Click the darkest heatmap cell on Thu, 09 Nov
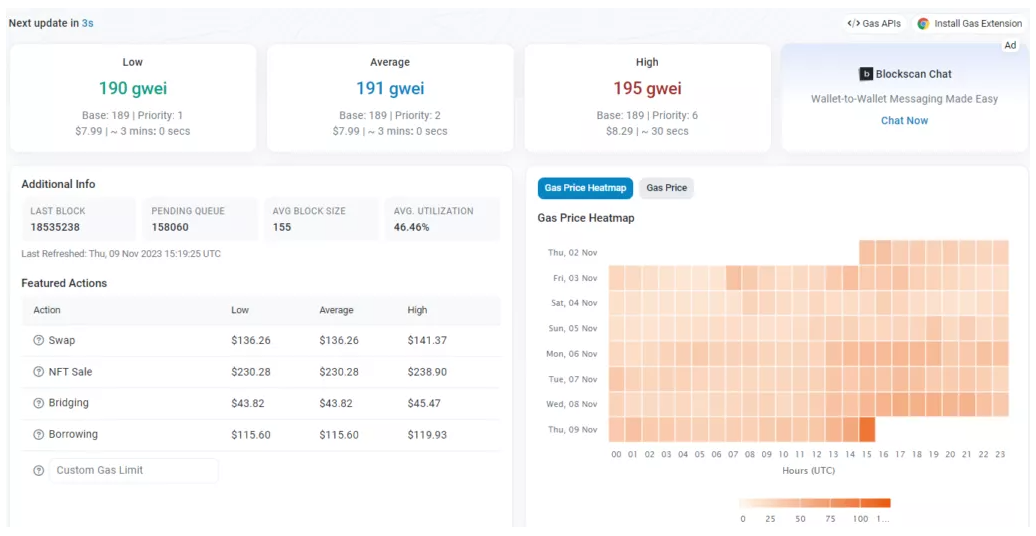Screen dimensions: 1036x536 [x=867, y=430]
